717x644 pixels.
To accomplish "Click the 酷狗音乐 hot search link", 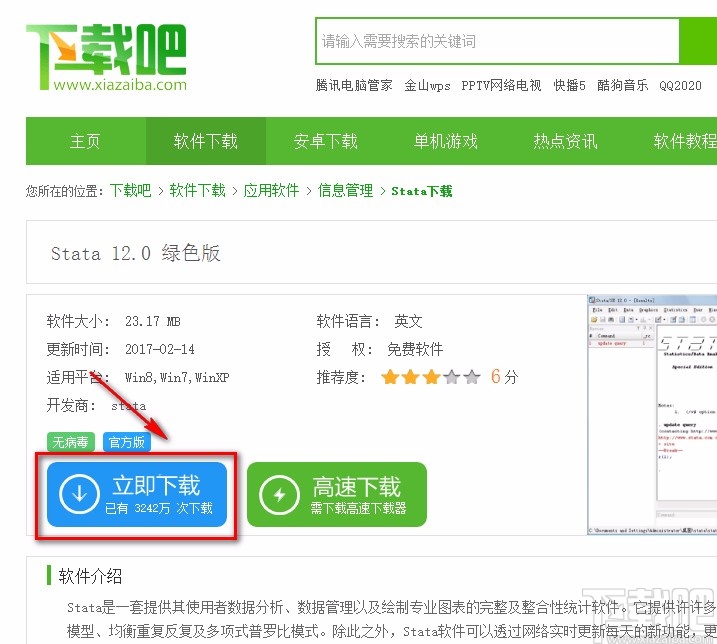I will coord(622,86).
